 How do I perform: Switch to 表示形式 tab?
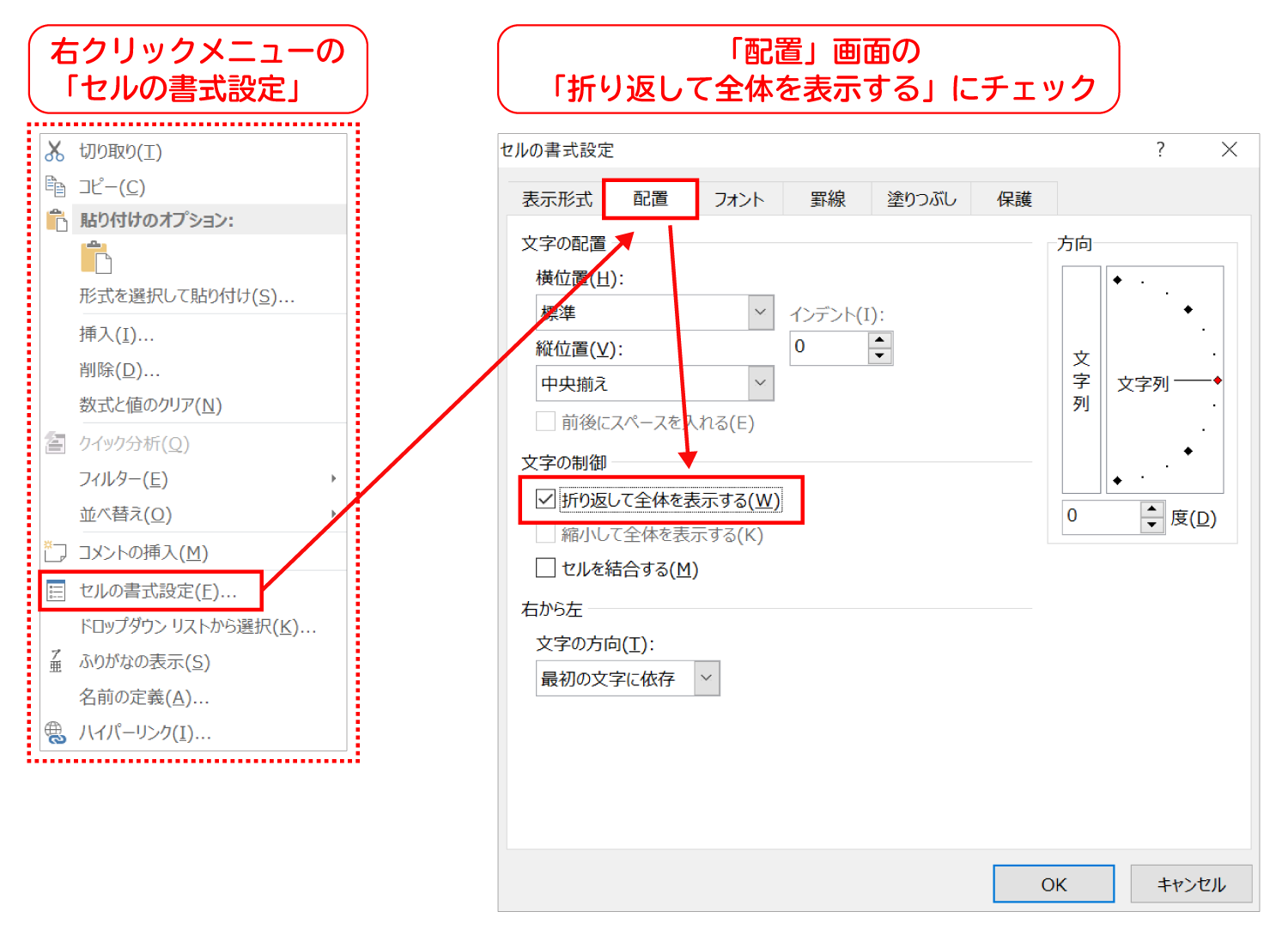[557, 199]
